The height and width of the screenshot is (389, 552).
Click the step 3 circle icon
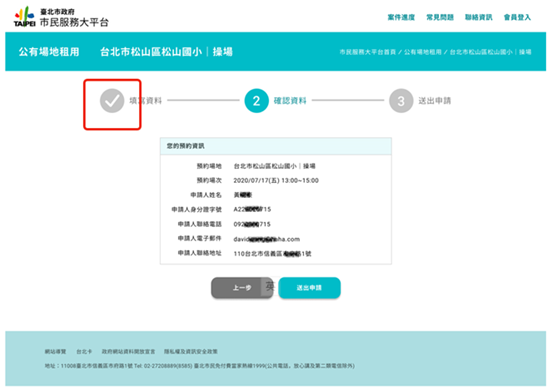(401, 101)
